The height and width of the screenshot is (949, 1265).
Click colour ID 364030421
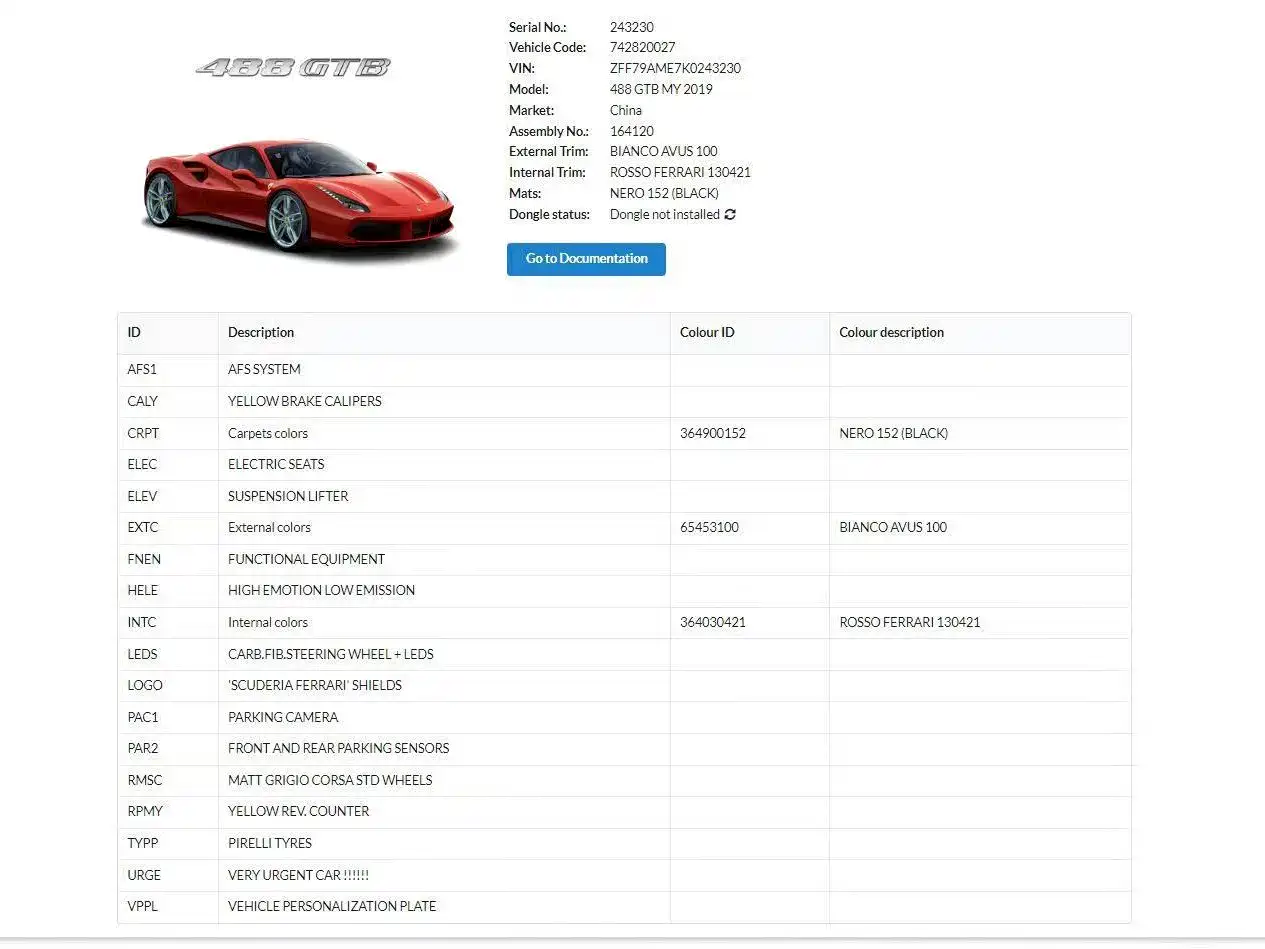pyautogui.click(x=713, y=623)
